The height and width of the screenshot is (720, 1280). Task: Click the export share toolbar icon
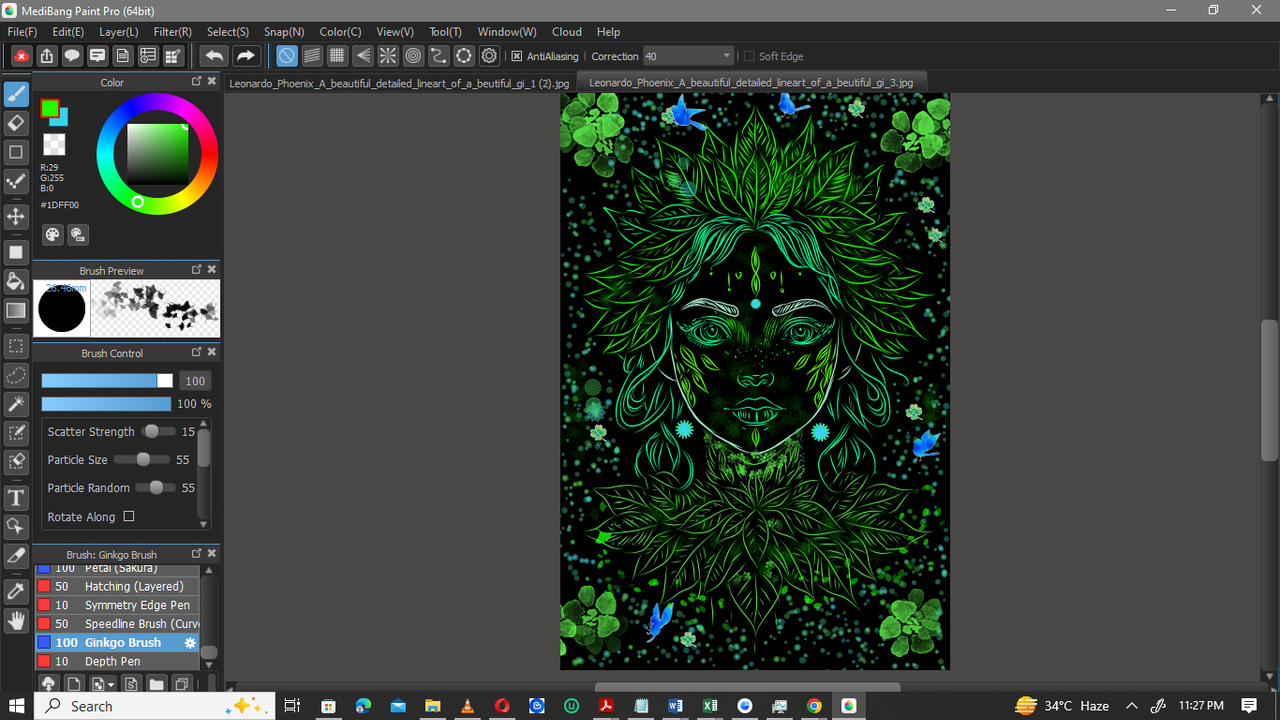pyautogui.click(x=47, y=56)
